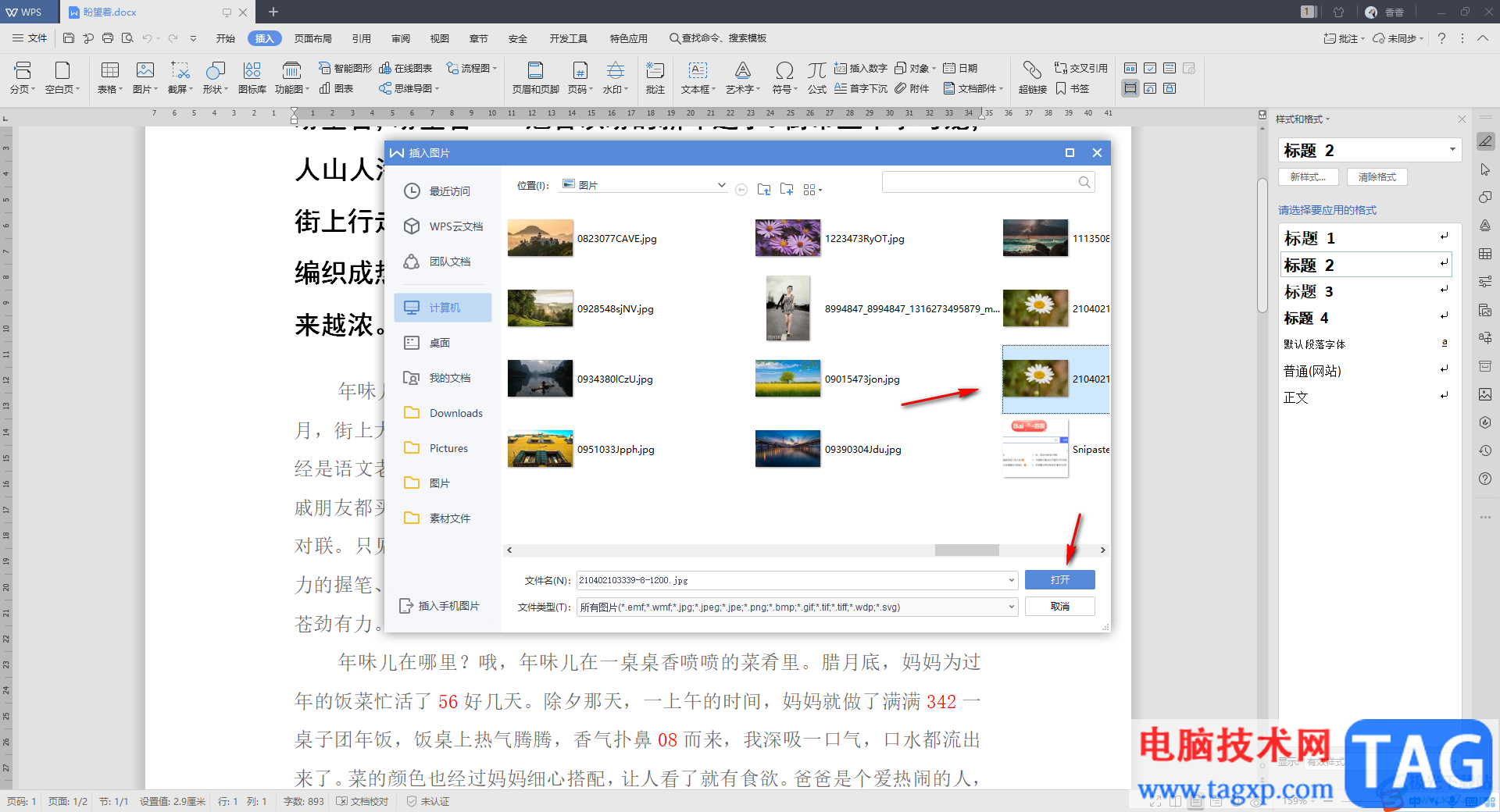
Task: Click the dialog horizontal scrollbar thumb
Action: pyautogui.click(x=966, y=550)
